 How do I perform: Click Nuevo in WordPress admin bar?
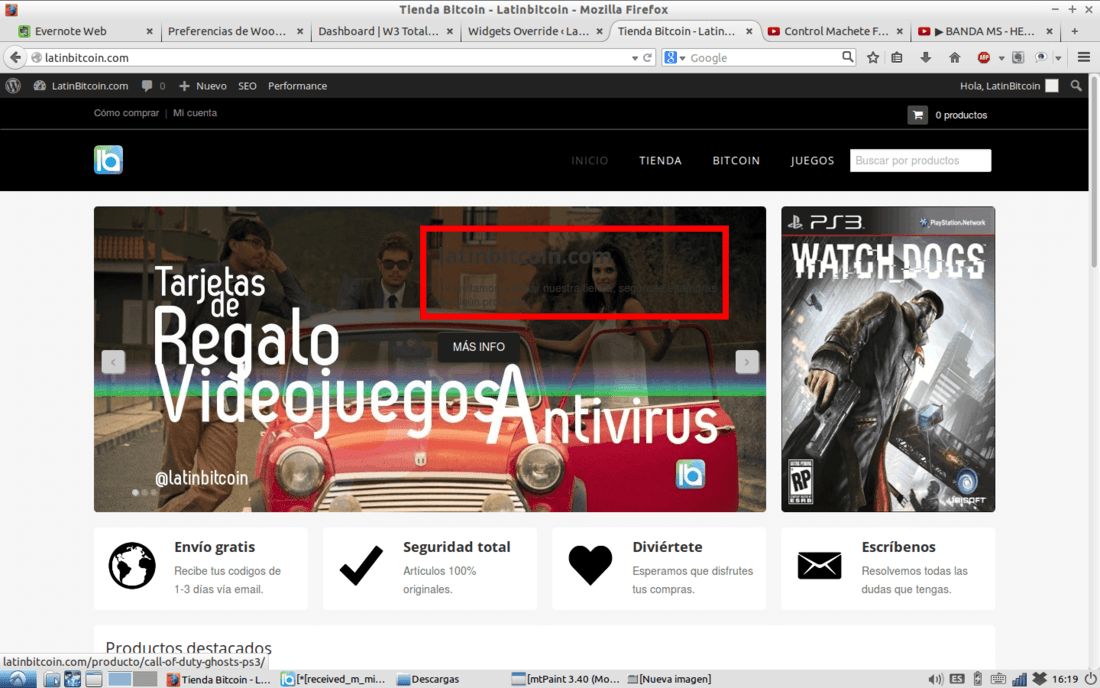click(203, 86)
